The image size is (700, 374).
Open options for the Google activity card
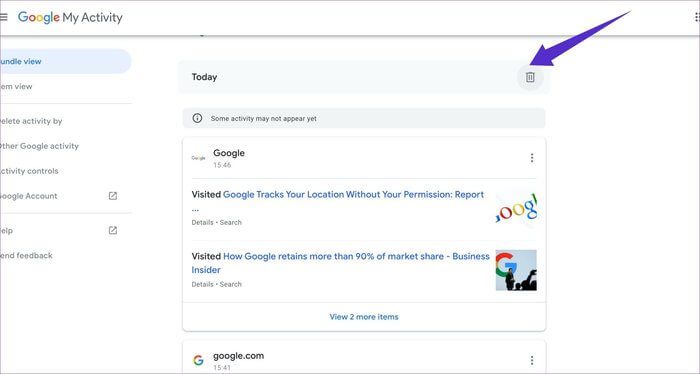pos(532,158)
